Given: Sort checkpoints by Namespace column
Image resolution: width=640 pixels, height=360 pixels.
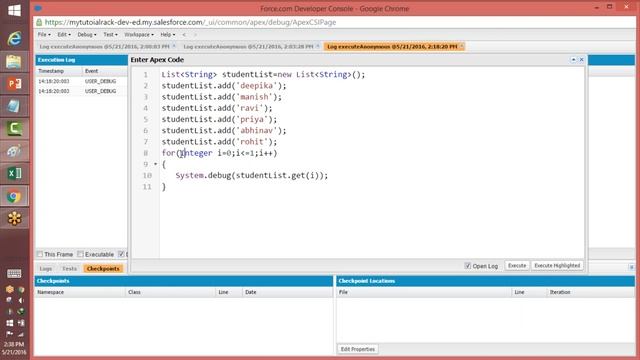Looking at the screenshot, I should [80, 292].
